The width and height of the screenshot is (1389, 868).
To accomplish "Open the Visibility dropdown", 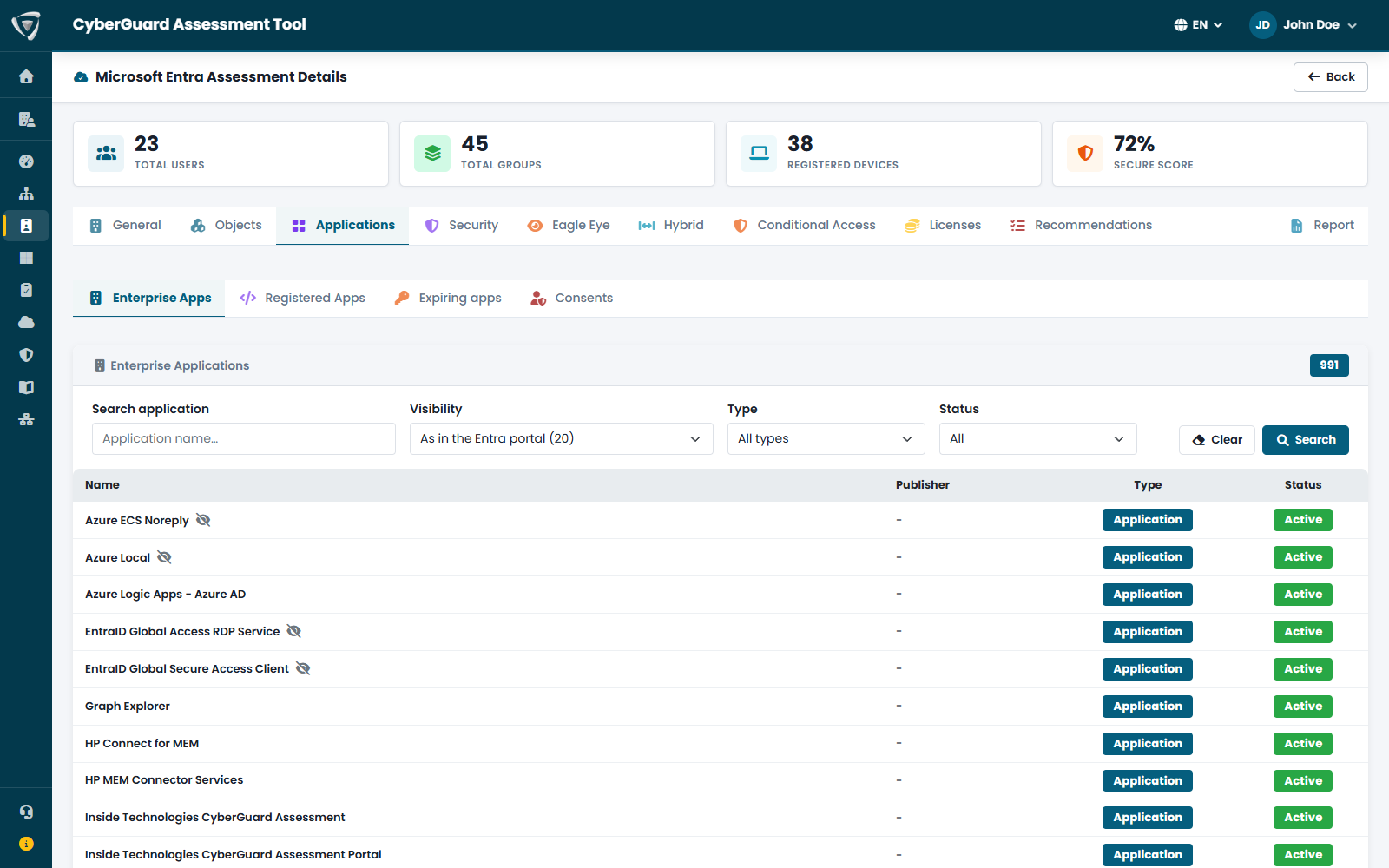I will [562, 439].
